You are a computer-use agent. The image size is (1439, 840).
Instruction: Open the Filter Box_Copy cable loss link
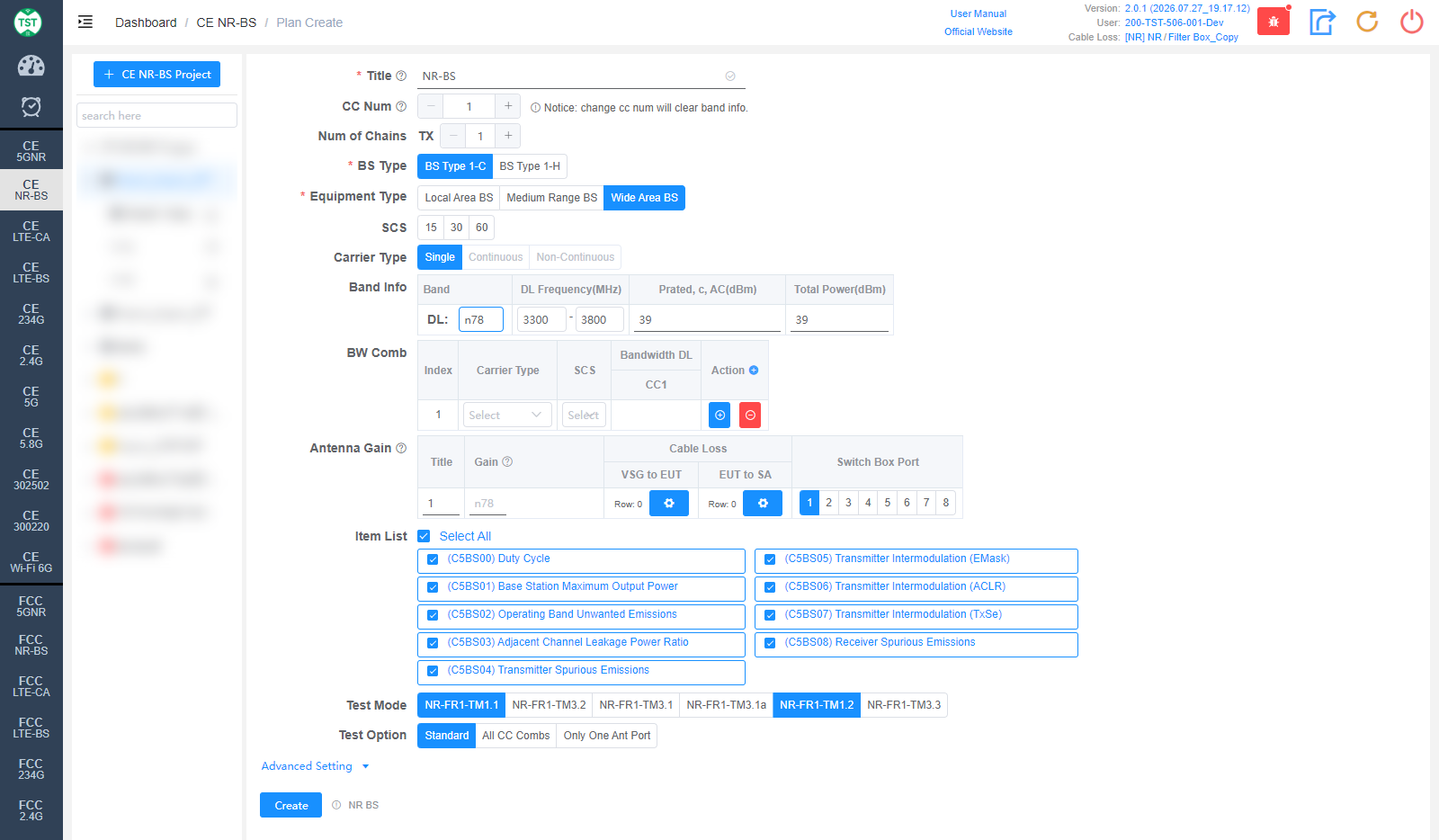[x=1182, y=37]
